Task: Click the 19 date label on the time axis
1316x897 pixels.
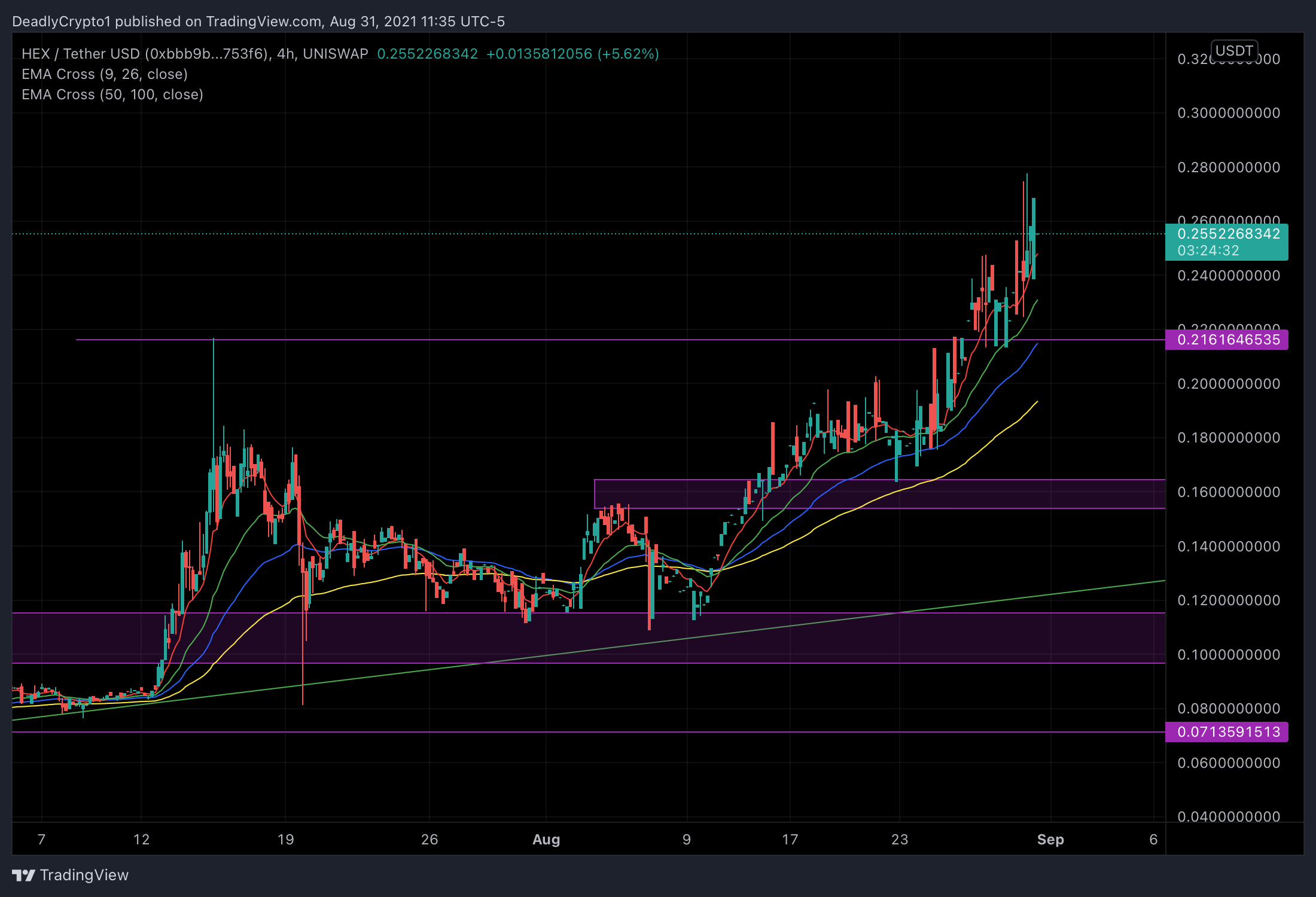Action: point(286,840)
